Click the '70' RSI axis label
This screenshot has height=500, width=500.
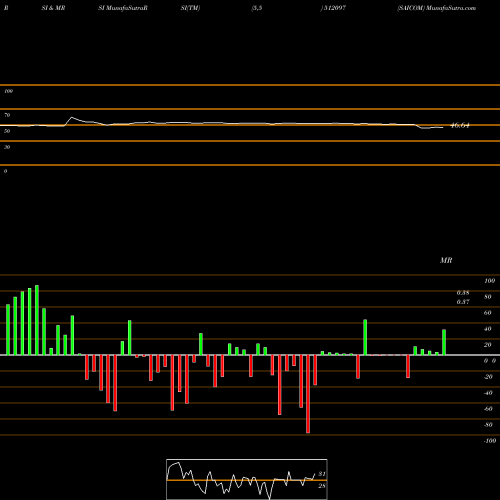tap(7, 115)
